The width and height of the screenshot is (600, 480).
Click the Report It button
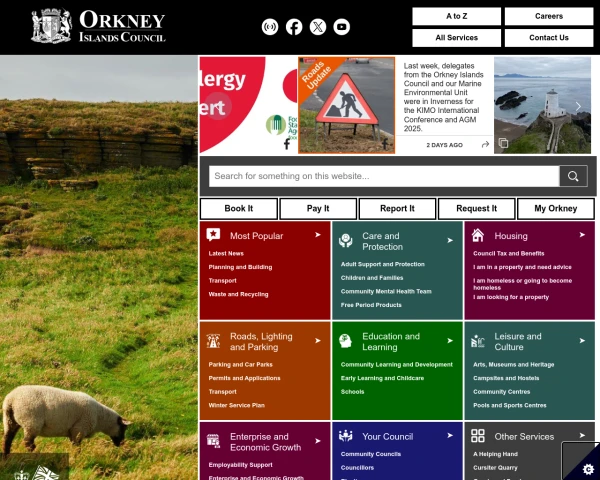(x=397, y=209)
